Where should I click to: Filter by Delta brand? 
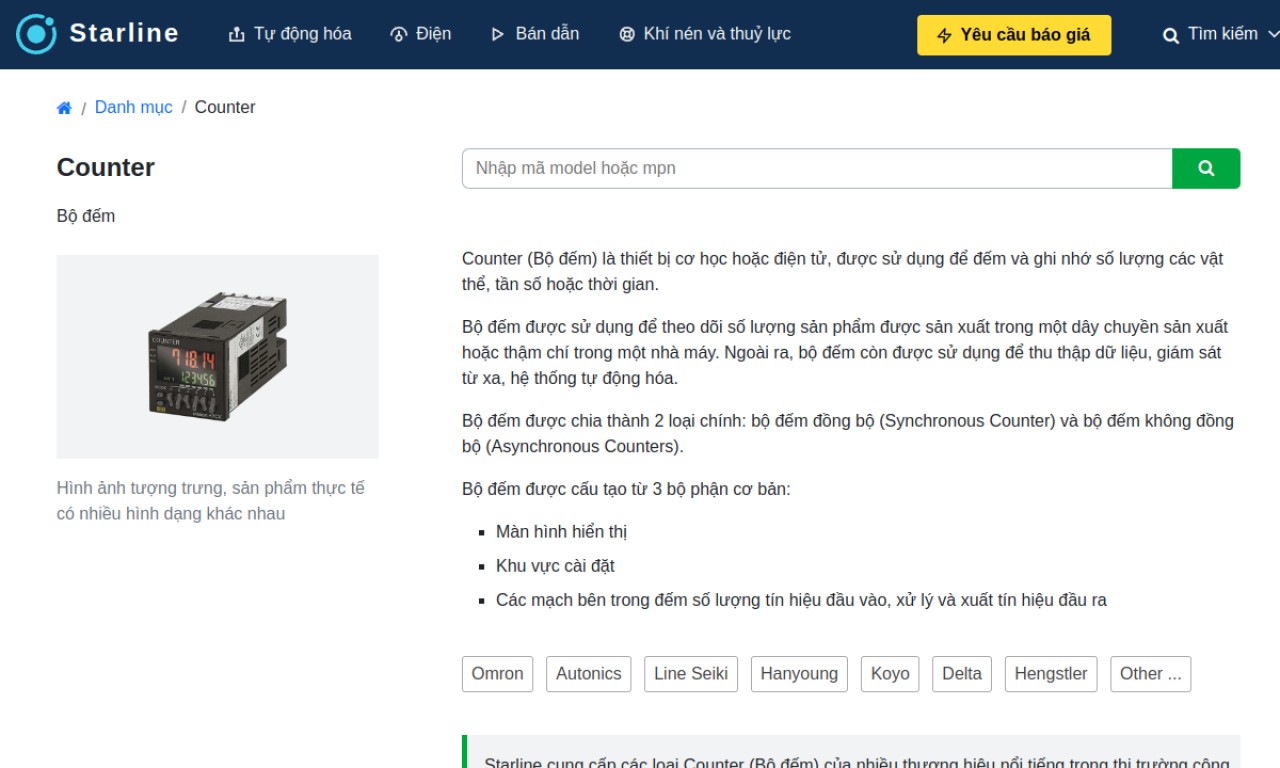tap(962, 674)
